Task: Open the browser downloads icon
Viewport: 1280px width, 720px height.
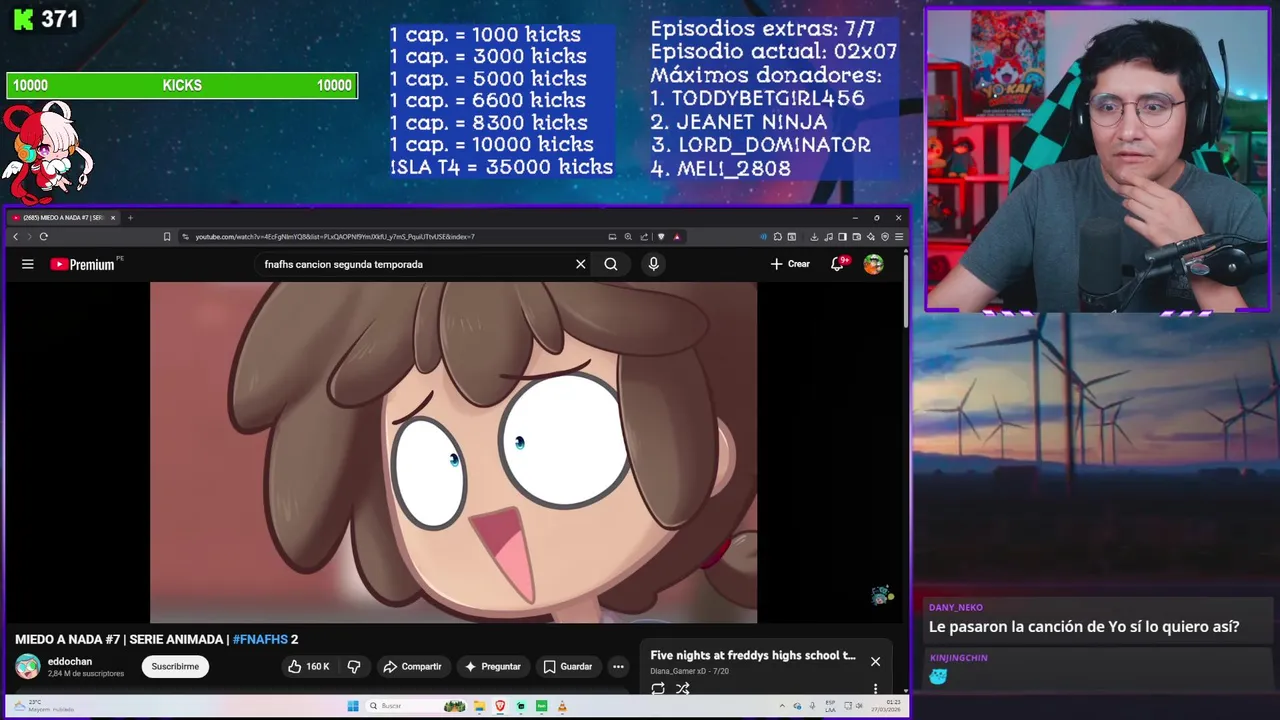Action: [x=814, y=237]
